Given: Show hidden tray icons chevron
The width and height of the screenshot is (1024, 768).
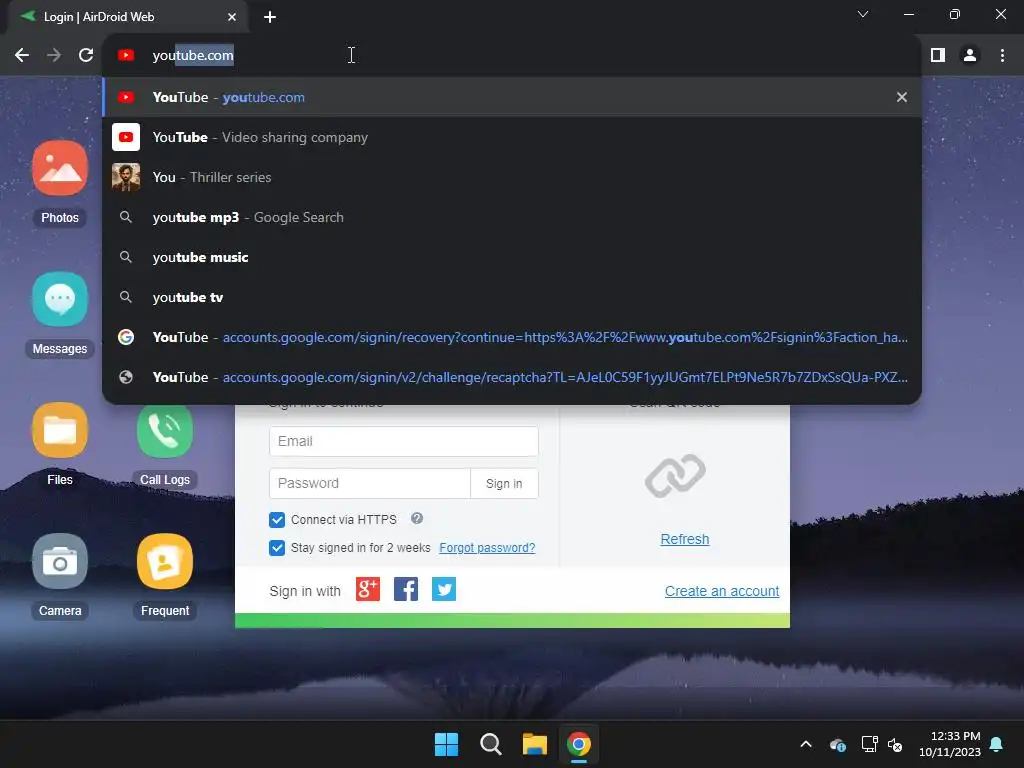Looking at the screenshot, I should (806, 744).
